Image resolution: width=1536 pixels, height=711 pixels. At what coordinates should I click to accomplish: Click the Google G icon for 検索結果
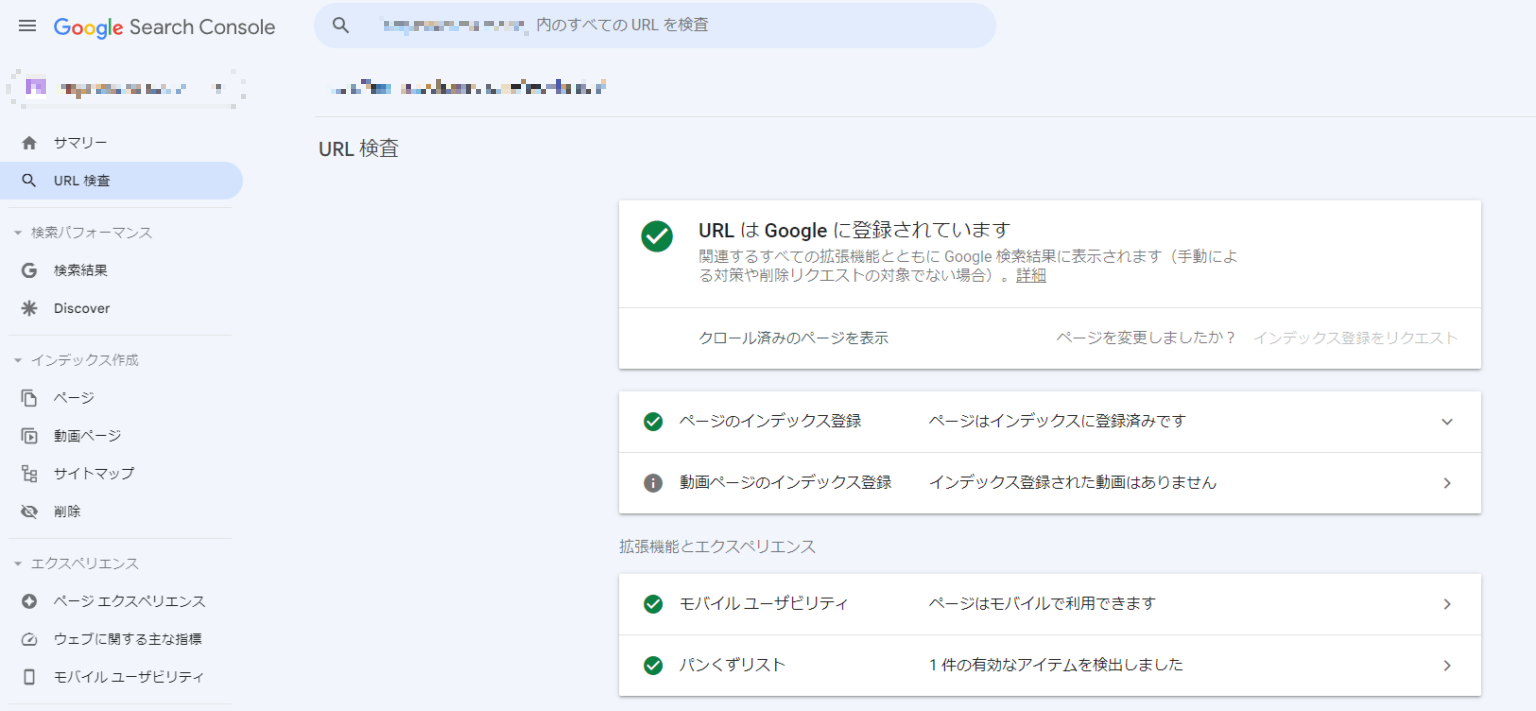point(29,270)
